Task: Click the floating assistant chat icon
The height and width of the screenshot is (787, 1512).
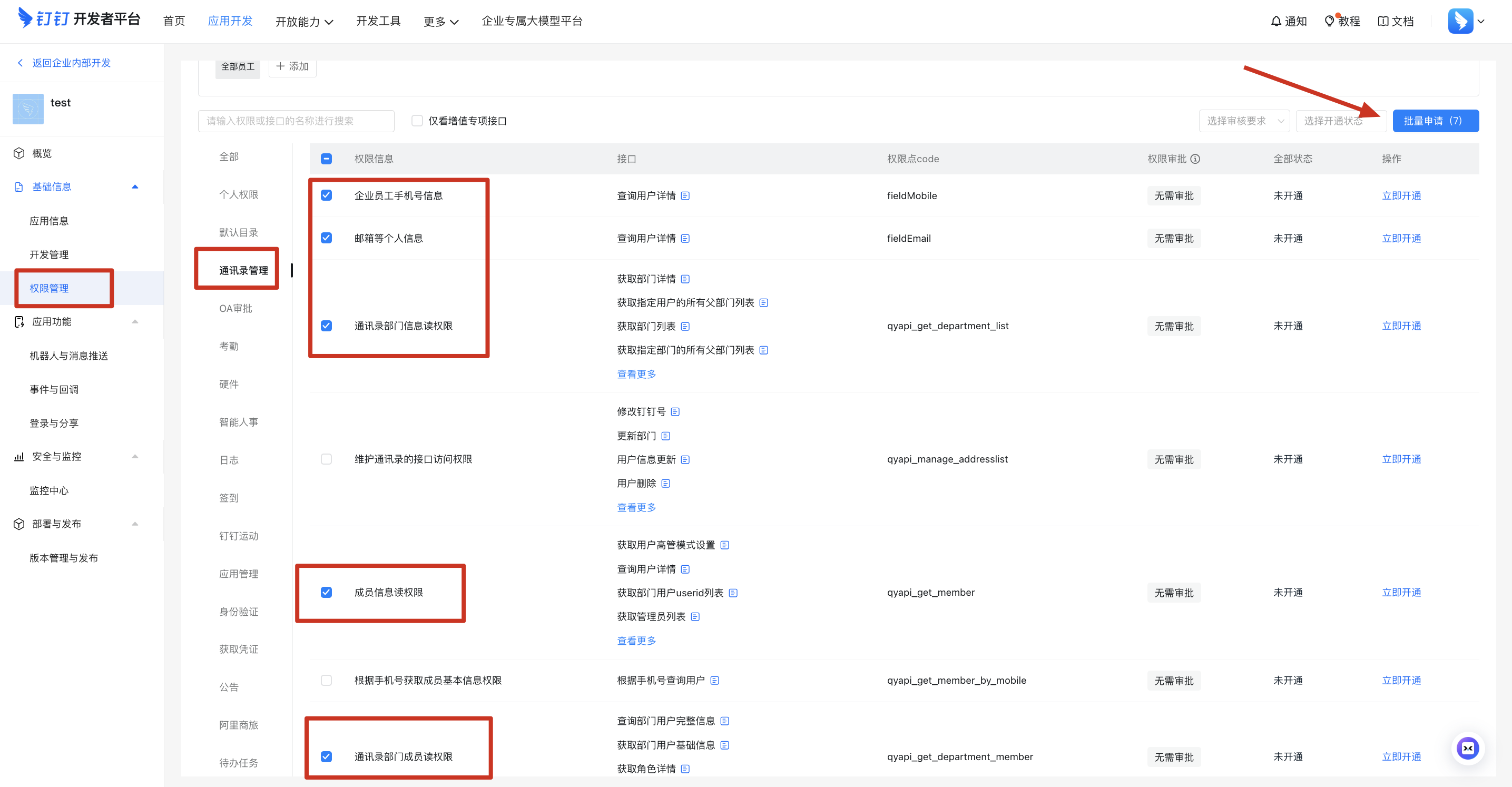Action: click(x=1467, y=747)
